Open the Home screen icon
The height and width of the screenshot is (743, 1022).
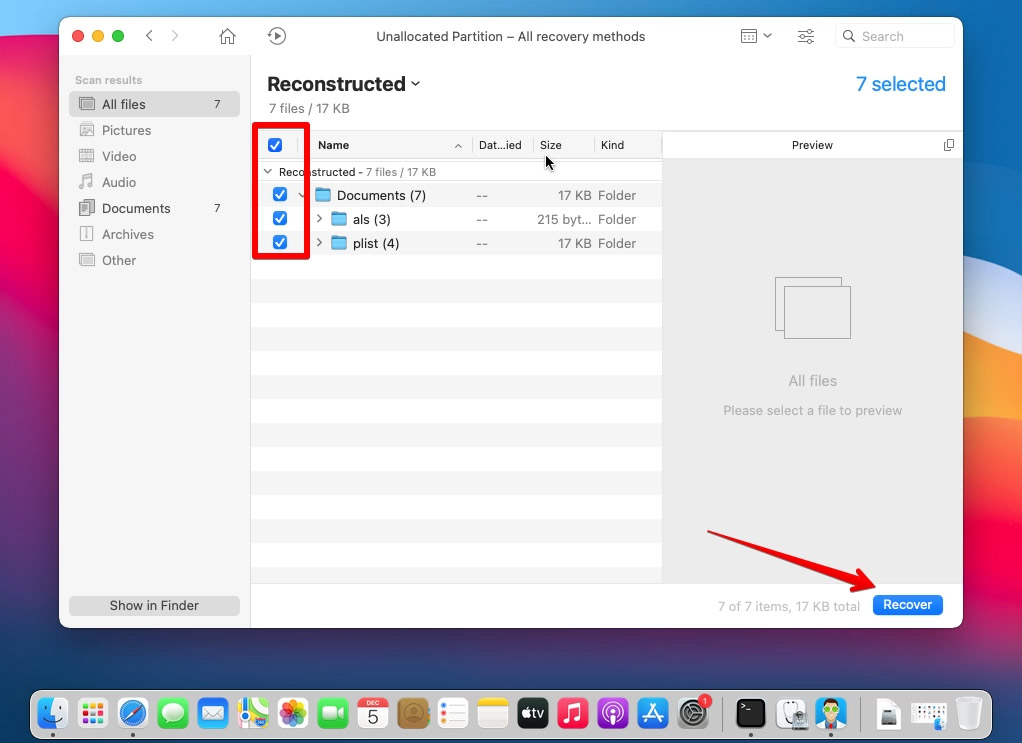pos(227,36)
